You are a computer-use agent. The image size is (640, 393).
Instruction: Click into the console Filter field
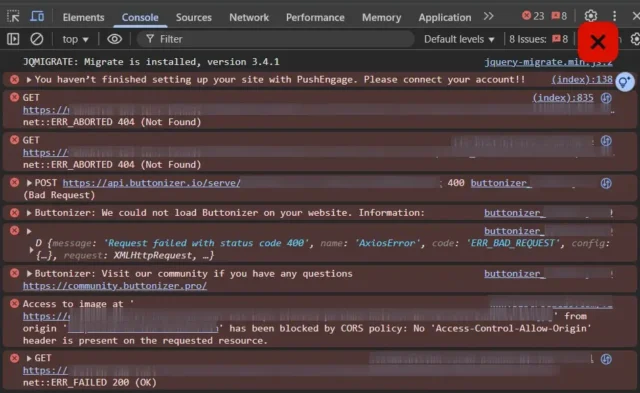(x=276, y=39)
